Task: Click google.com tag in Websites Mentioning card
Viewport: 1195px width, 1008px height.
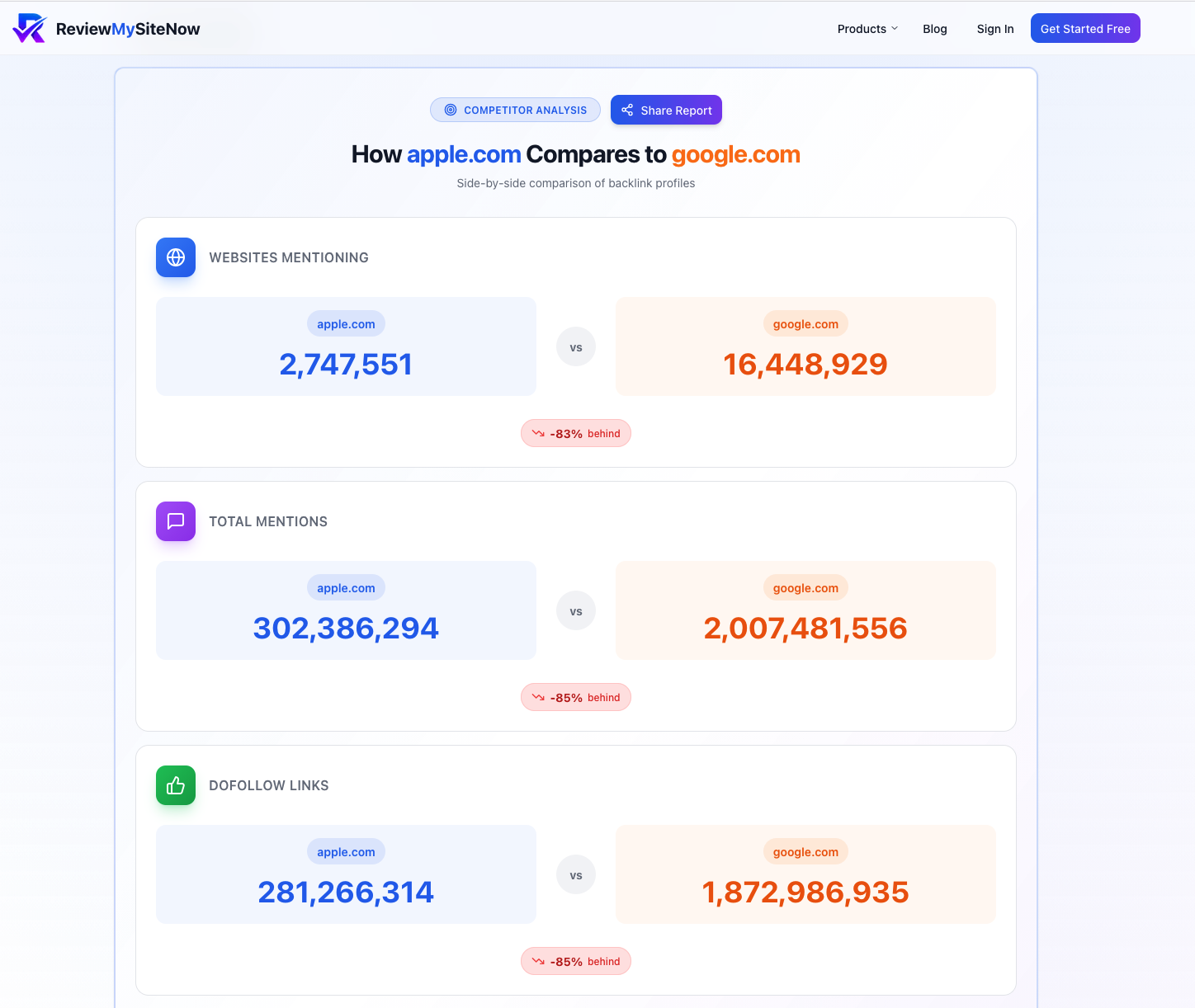Action: pos(805,324)
